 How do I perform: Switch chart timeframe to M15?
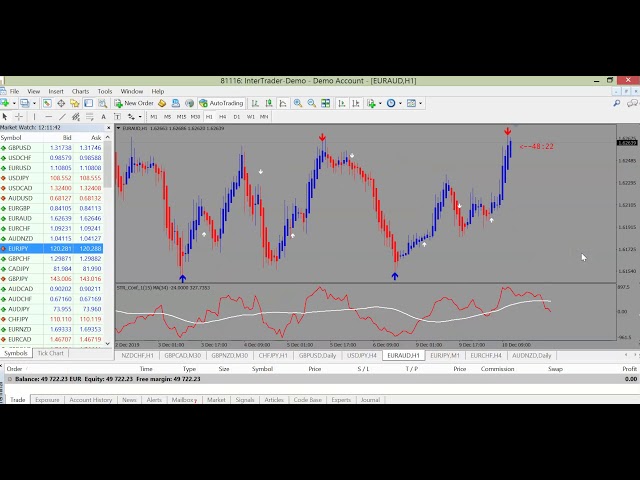pos(181,116)
